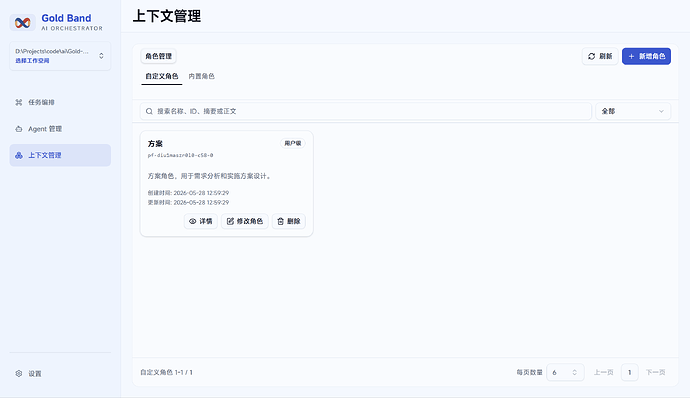This screenshot has height=398, width=690.
Task: Open 设置 at sidebar bottom
Action: click(60, 373)
